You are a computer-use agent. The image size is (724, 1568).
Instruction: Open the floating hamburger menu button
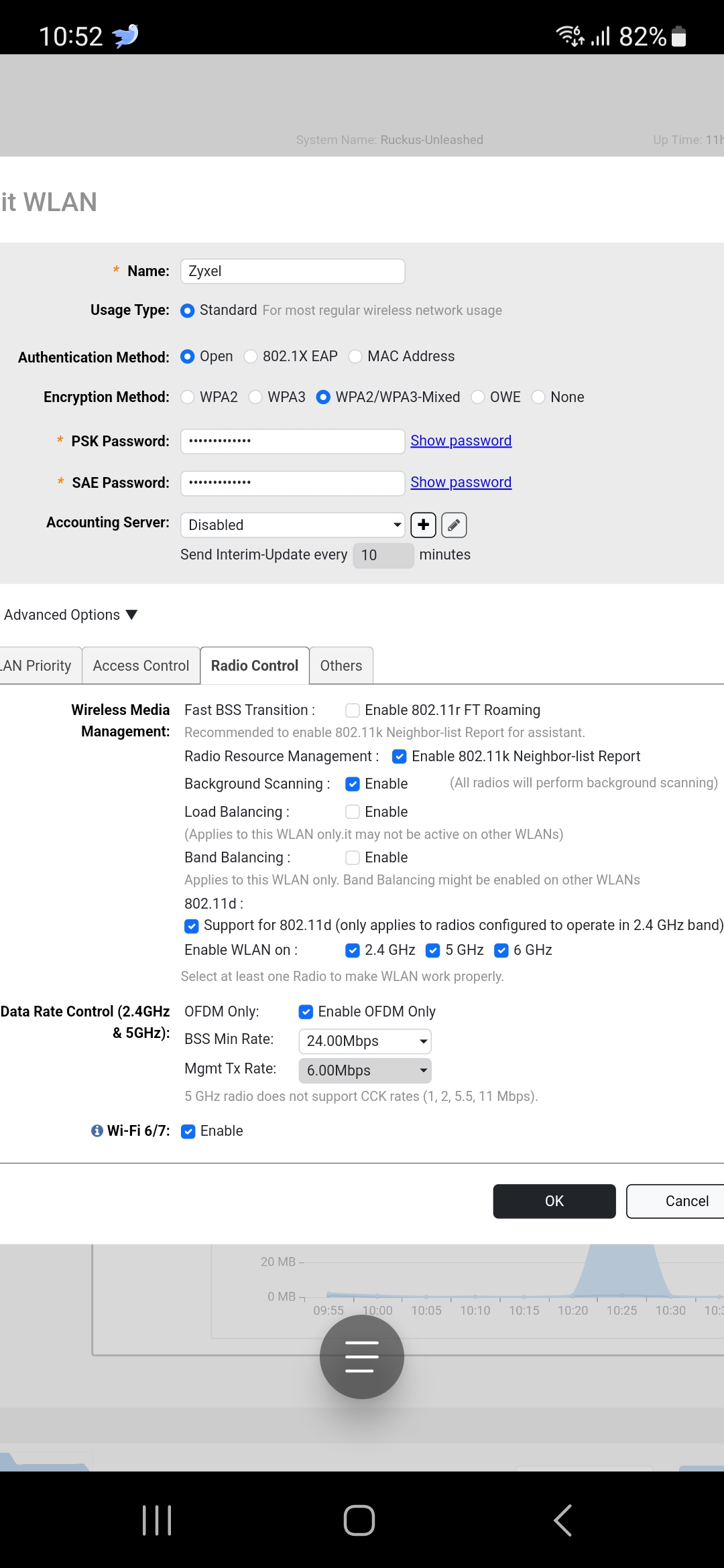tap(362, 1357)
